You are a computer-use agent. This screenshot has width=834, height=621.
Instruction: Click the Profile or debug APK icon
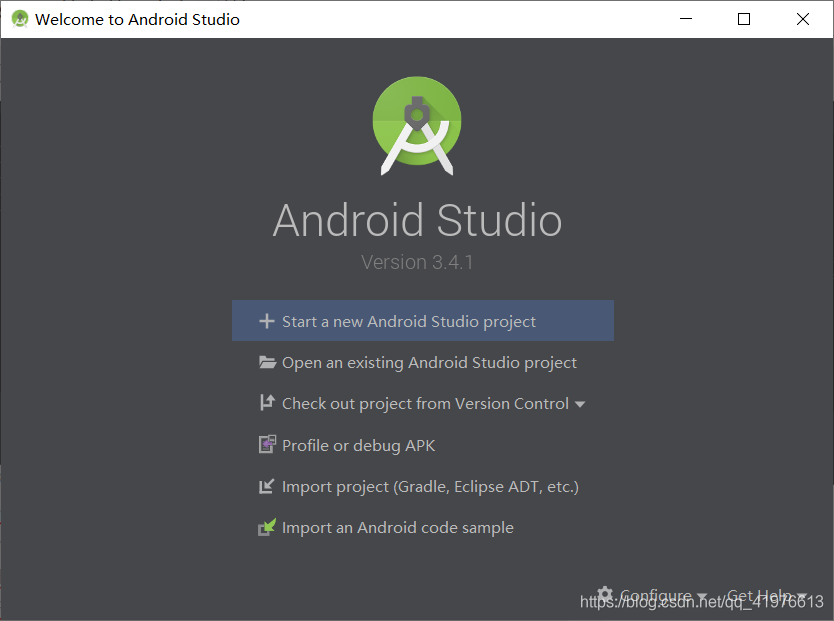pyautogui.click(x=266, y=444)
